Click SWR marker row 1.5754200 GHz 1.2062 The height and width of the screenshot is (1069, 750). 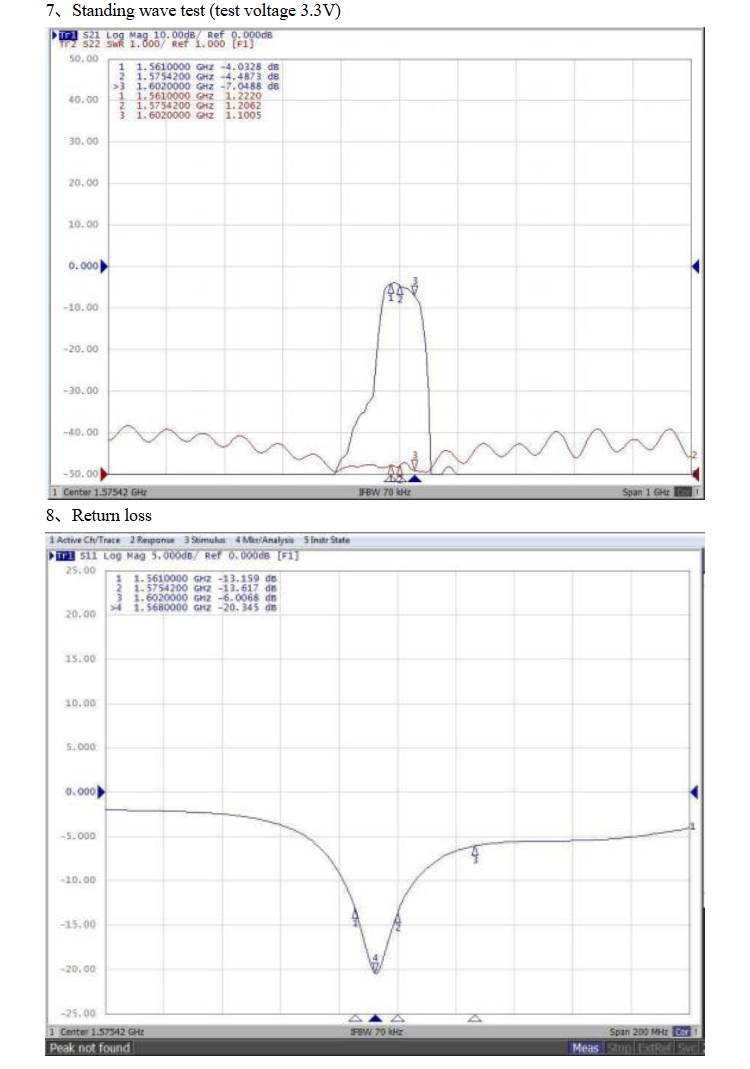pyautogui.click(x=190, y=106)
